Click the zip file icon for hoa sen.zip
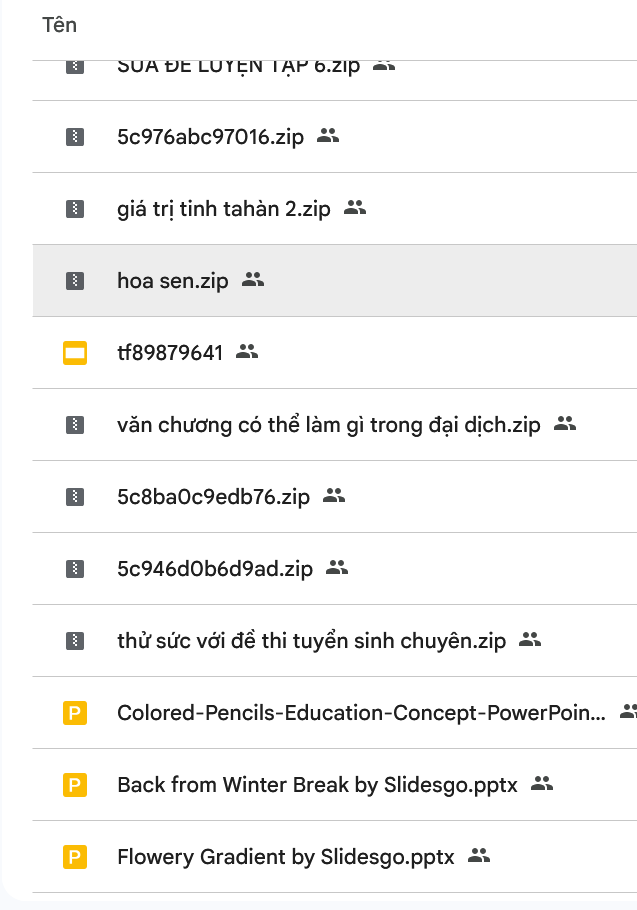Image resolution: width=637 pixels, height=910 pixels. [74, 281]
